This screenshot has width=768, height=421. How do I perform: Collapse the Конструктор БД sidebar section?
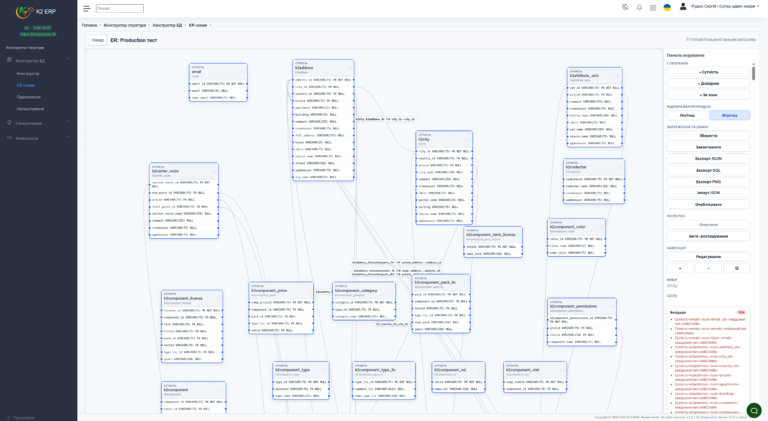pos(68,60)
